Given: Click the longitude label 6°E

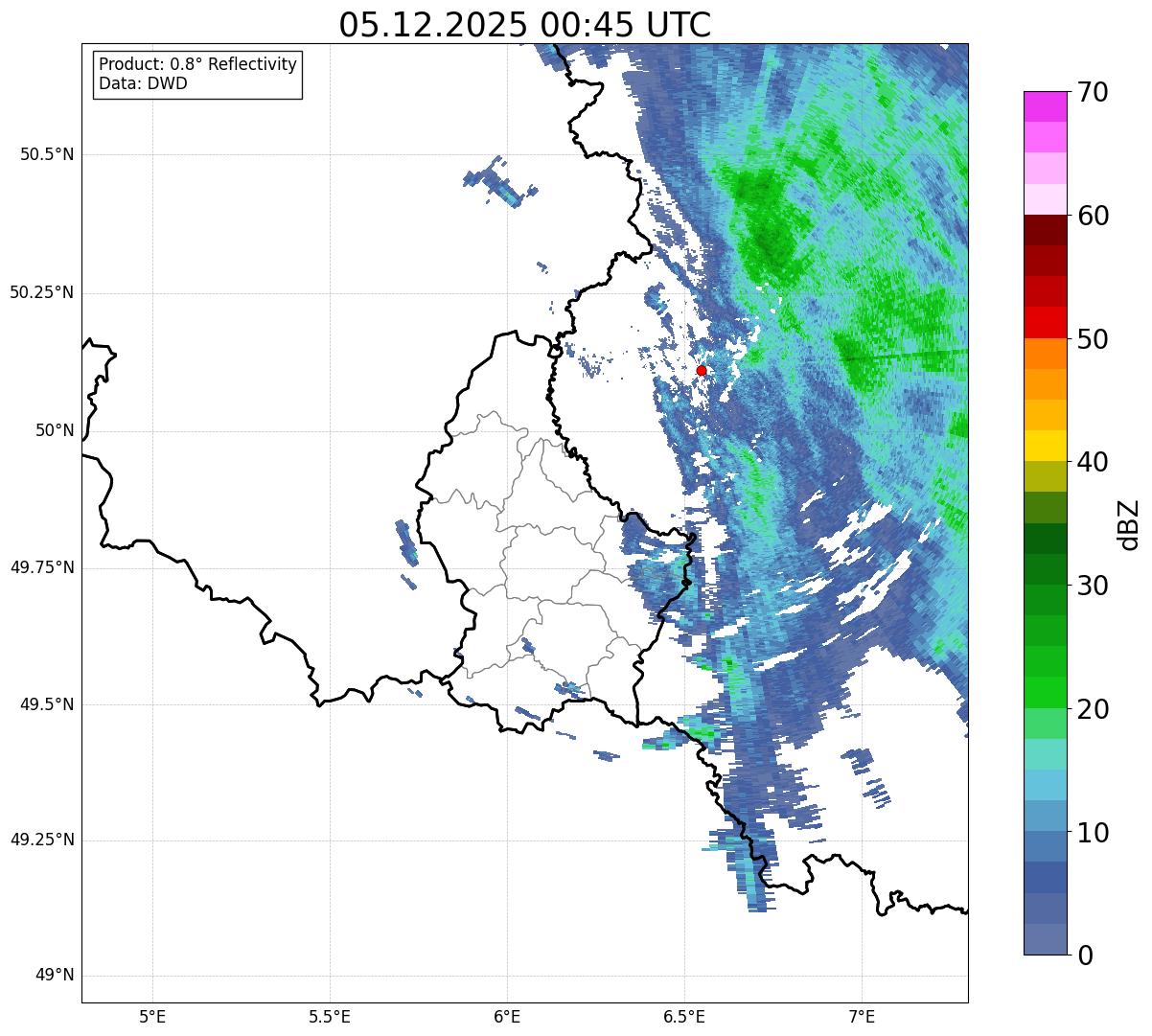Looking at the screenshot, I should tap(507, 1017).
